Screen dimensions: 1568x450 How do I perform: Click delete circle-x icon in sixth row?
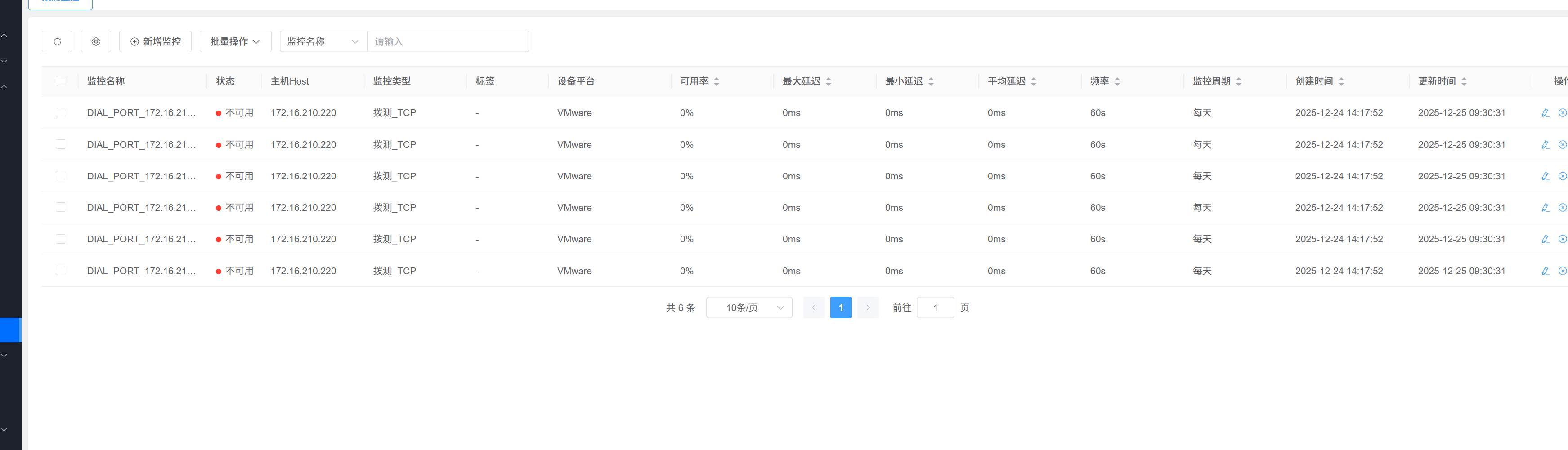pos(1563,271)
